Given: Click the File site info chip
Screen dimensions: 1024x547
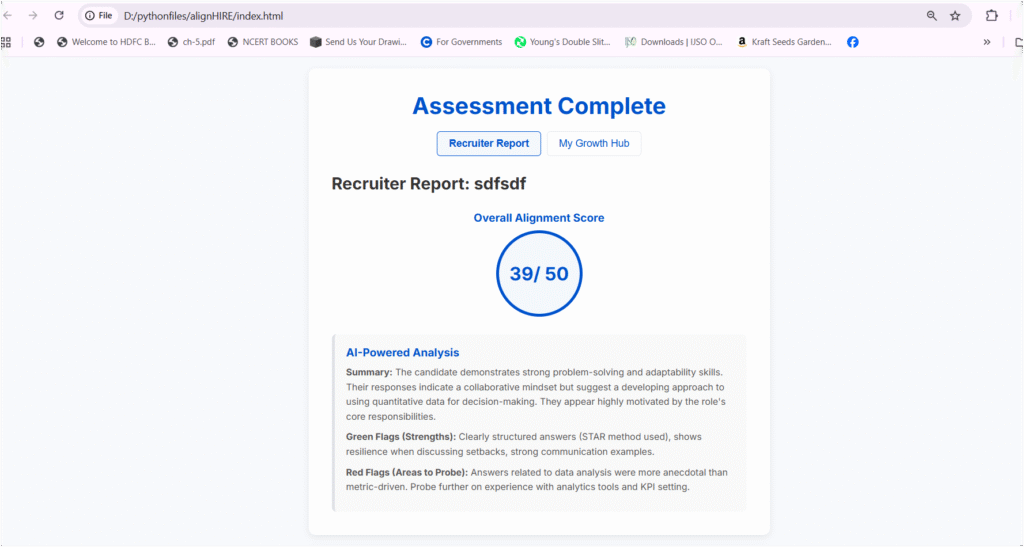Looking at the screenshot, I should tap(98, 16).
